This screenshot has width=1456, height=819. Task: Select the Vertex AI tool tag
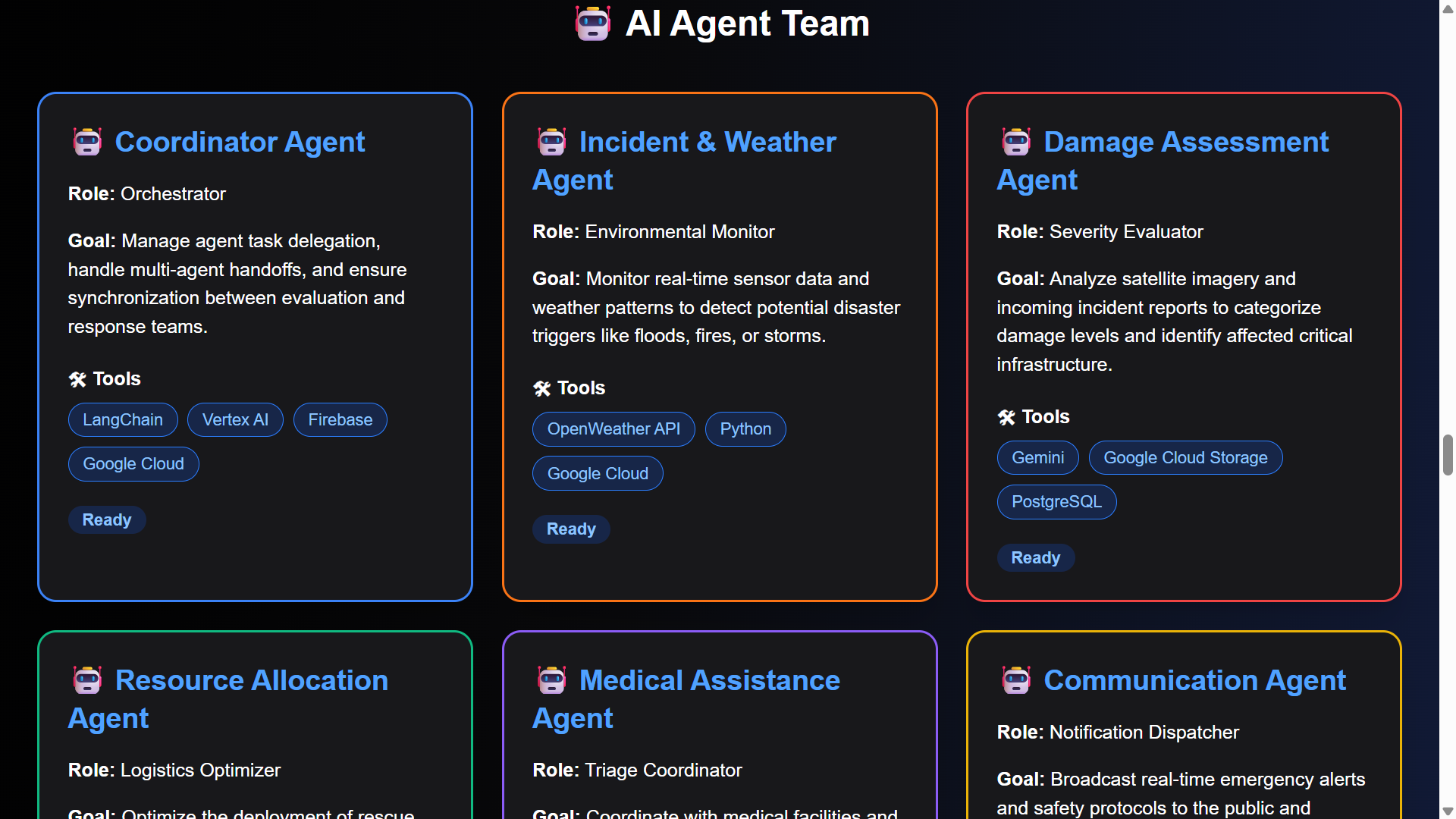[235, 420]
